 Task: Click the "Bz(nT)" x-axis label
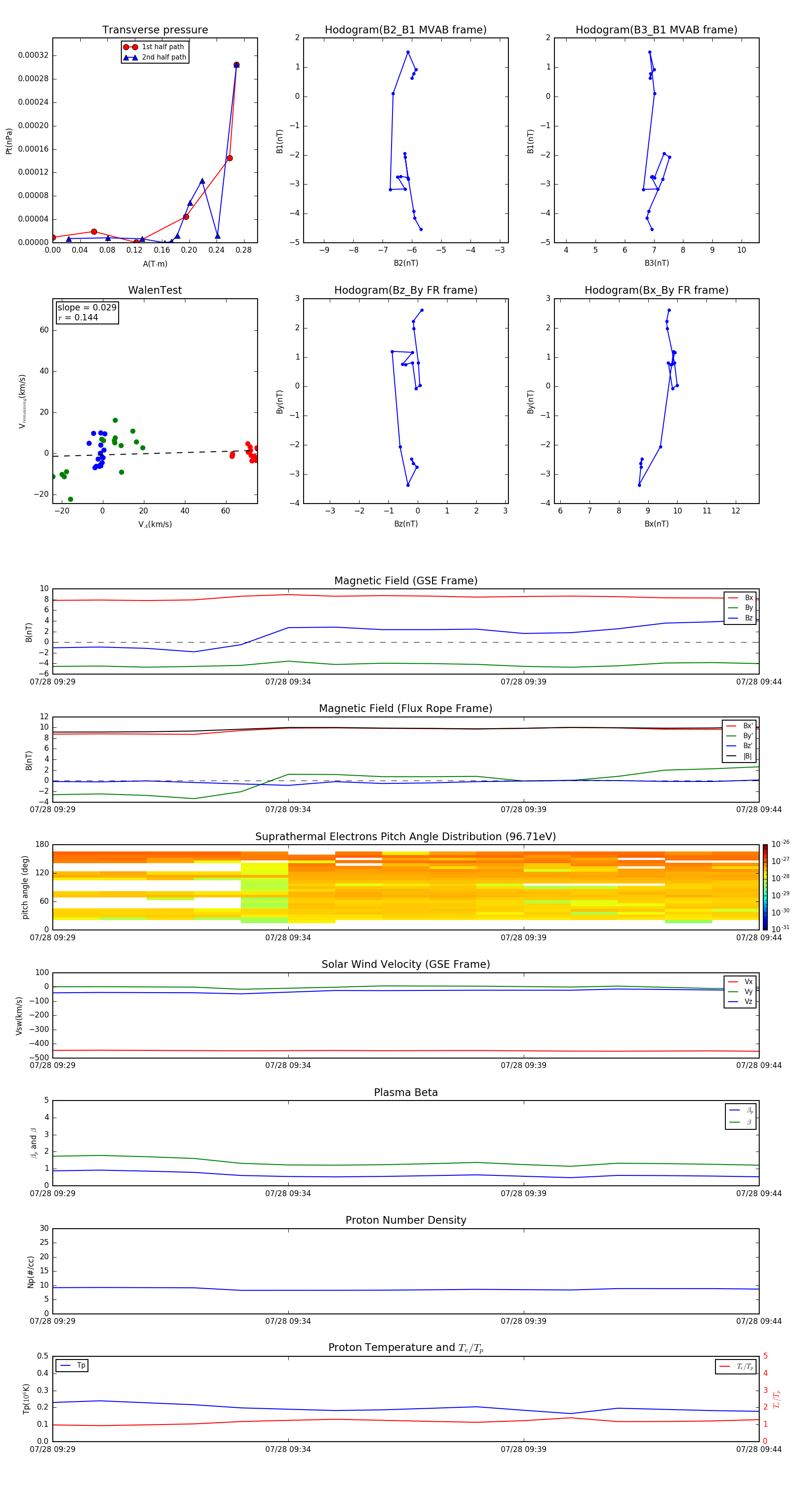[x=406, y=524]
